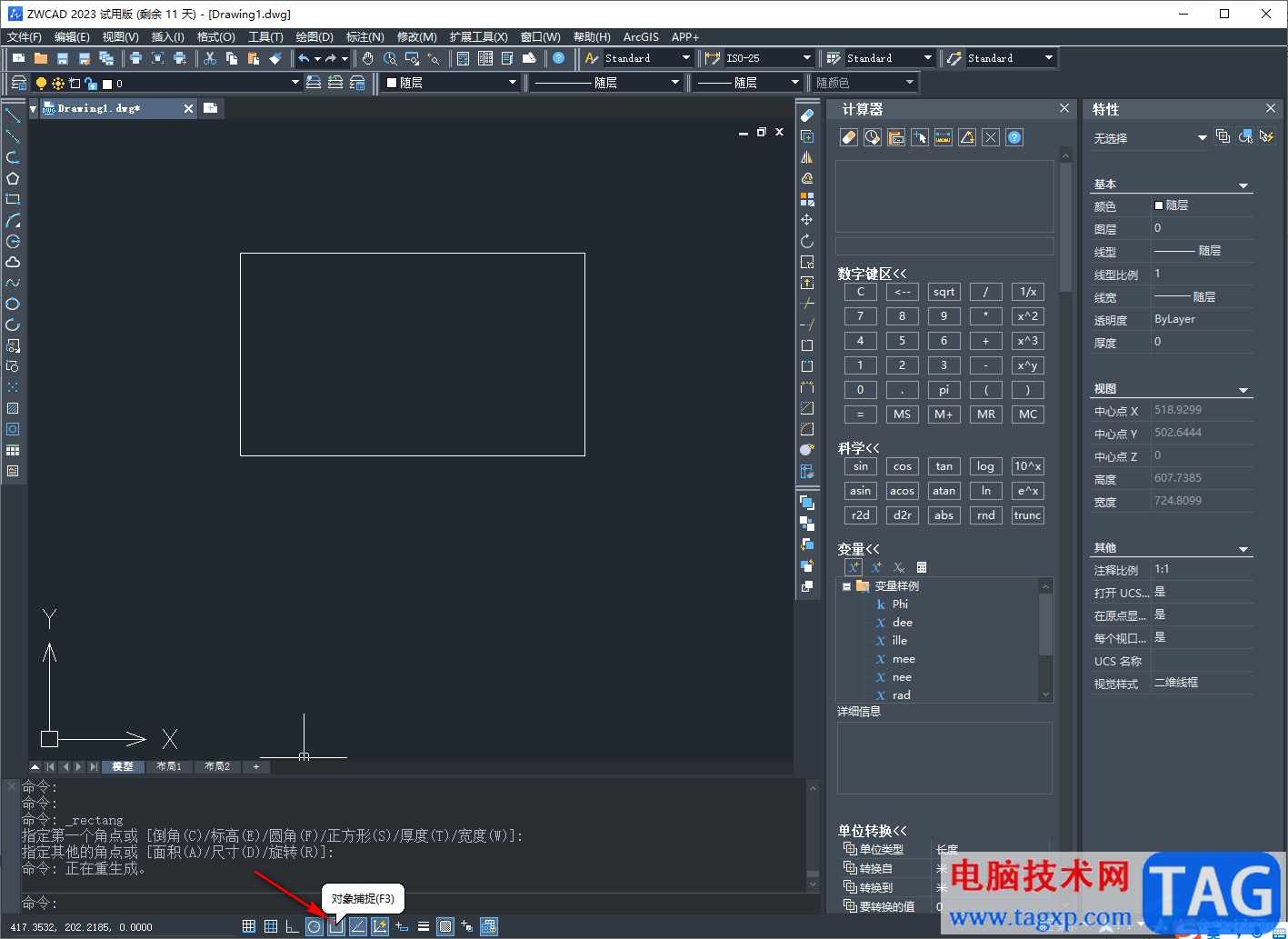
Task: Open the color dropdown showing 随层
Action: (450, 83)
